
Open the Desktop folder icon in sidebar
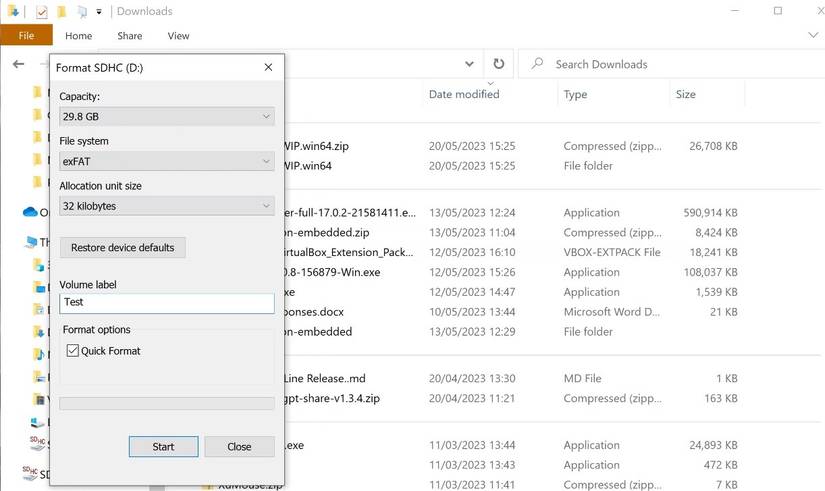click(x=39, y=287)
